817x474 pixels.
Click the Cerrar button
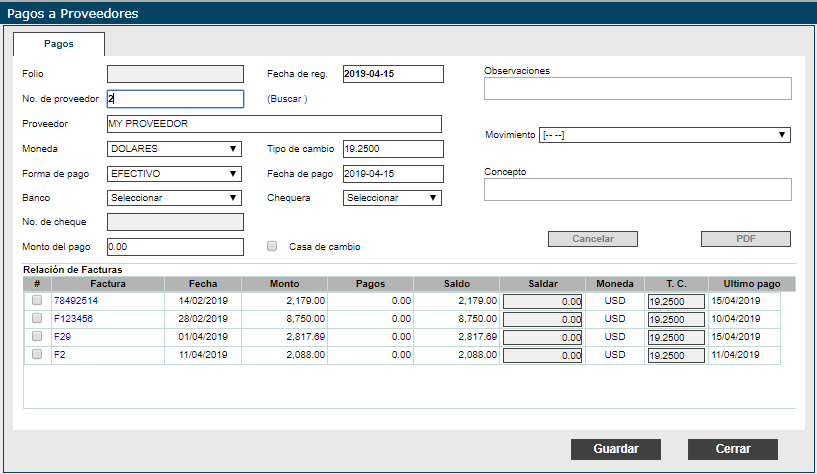click(x=732, y=449)
